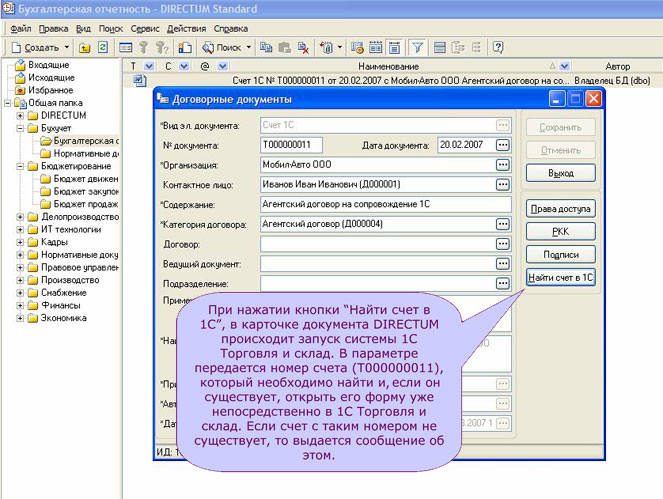663x499 pixels.
Task: Click the stacked rows view toolbar icon
Action: pos(440,47)
